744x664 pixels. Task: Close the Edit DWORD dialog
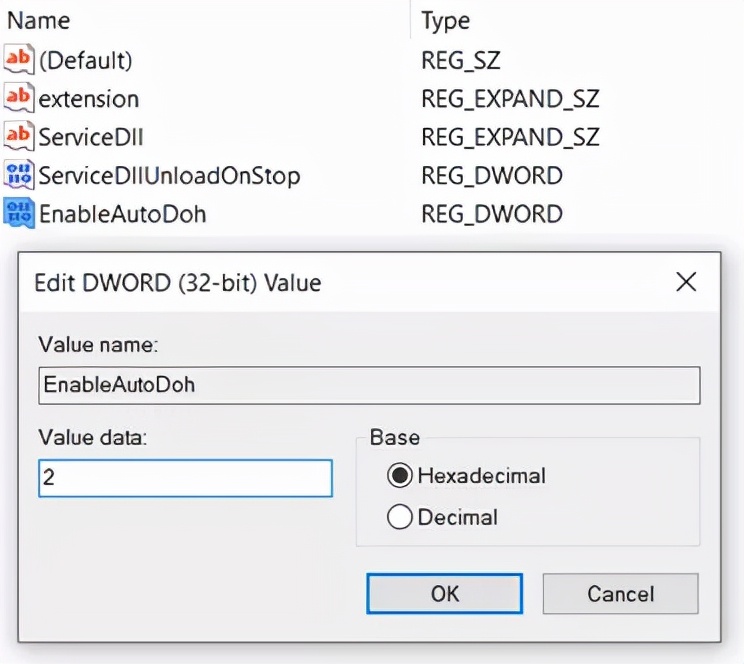pyautogui.click(x=686, y=282)
